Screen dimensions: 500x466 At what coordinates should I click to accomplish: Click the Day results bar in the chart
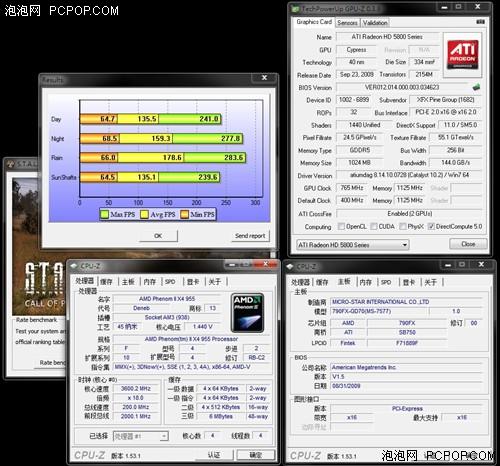(150, 119)
